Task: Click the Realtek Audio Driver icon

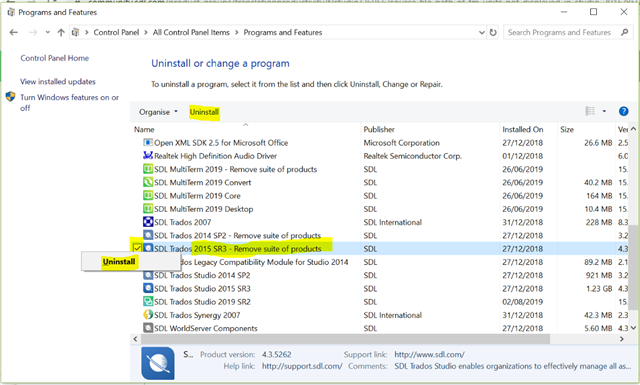Action: [148, 156]
